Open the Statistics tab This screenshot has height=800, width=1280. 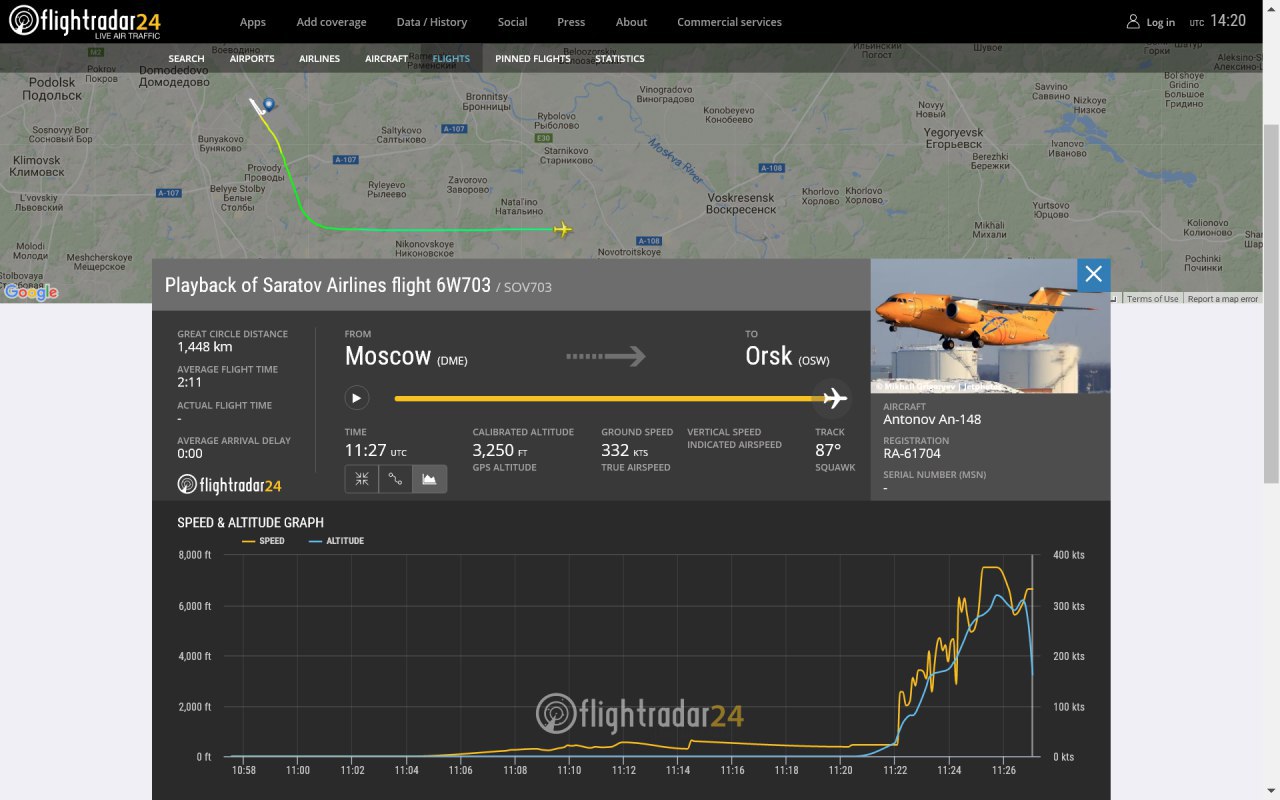(x=620, y=58)
